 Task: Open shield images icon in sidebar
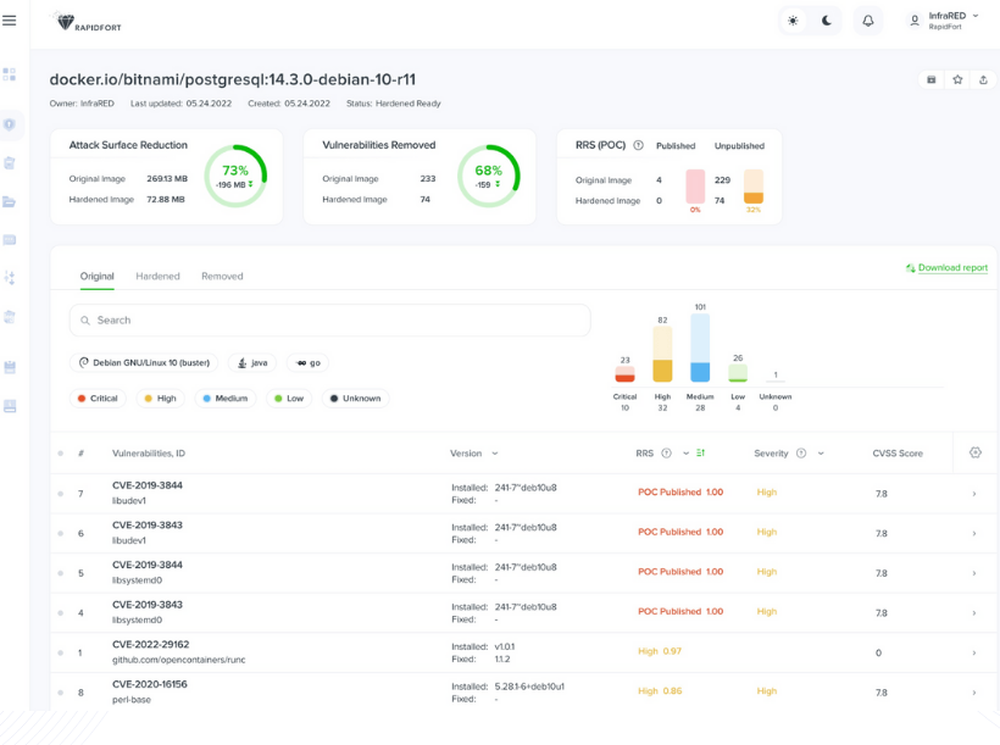click(x=10, y=124)
